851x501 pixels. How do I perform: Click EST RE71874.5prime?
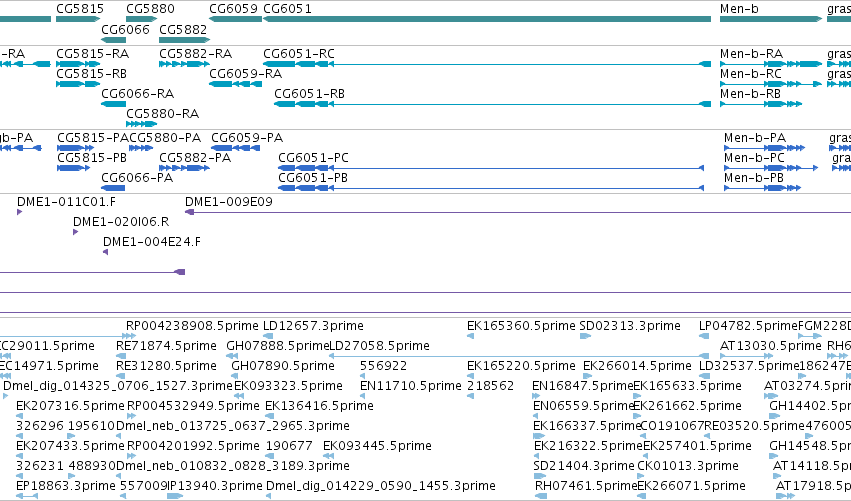point(166,346)
